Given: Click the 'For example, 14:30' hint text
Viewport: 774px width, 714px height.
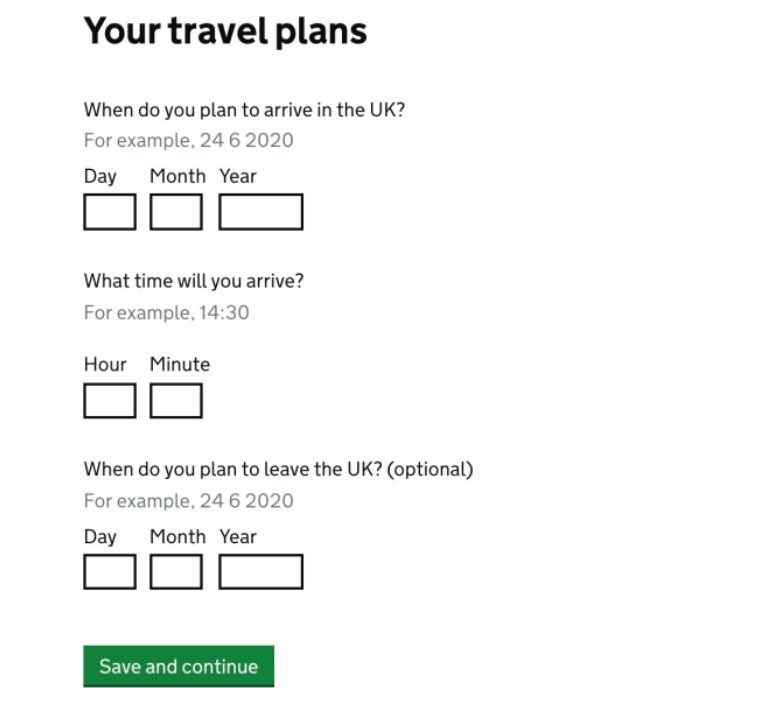Looking at the screenshot, I should point(166,313).
